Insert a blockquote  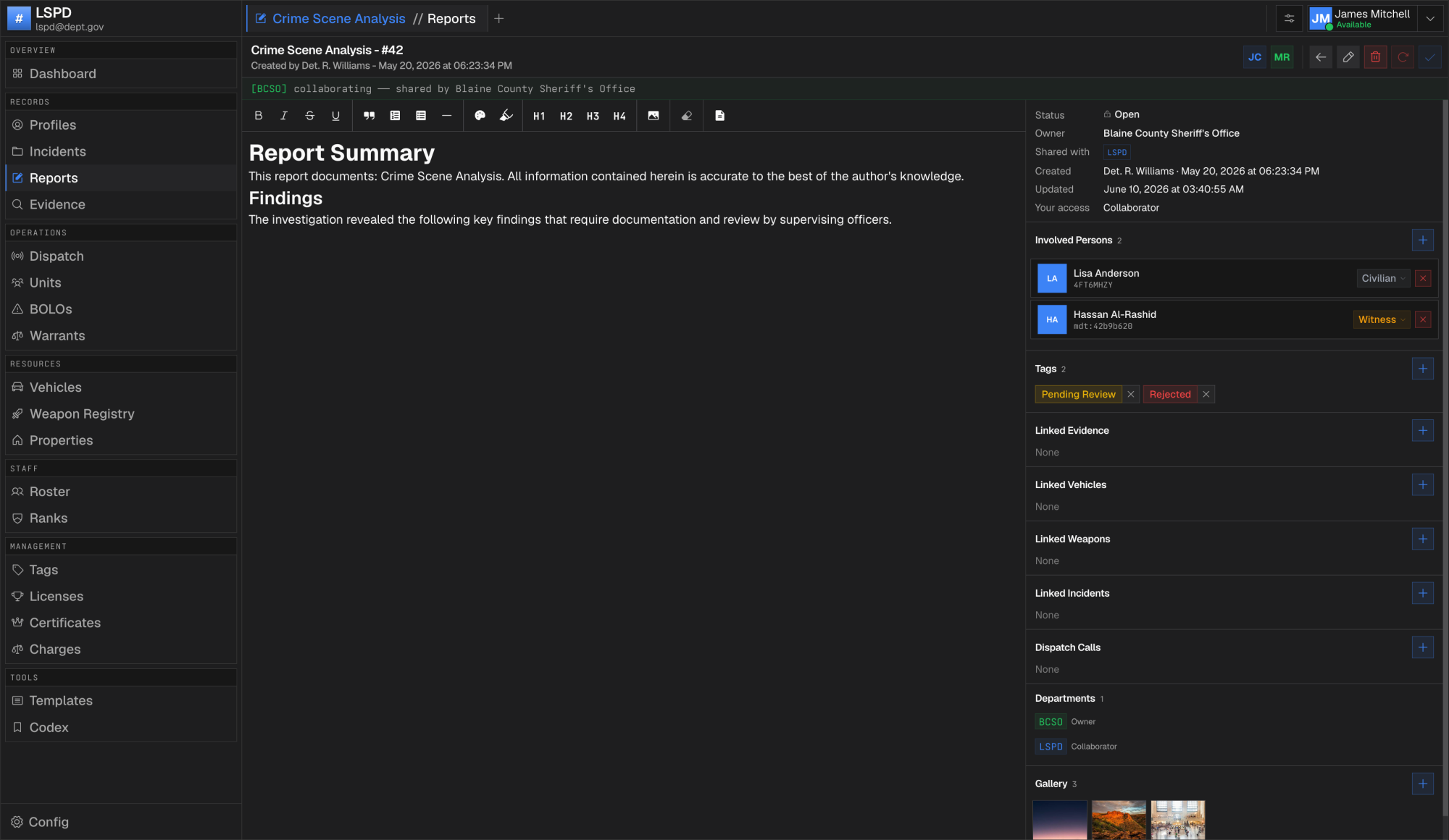[x=369, y=116]
